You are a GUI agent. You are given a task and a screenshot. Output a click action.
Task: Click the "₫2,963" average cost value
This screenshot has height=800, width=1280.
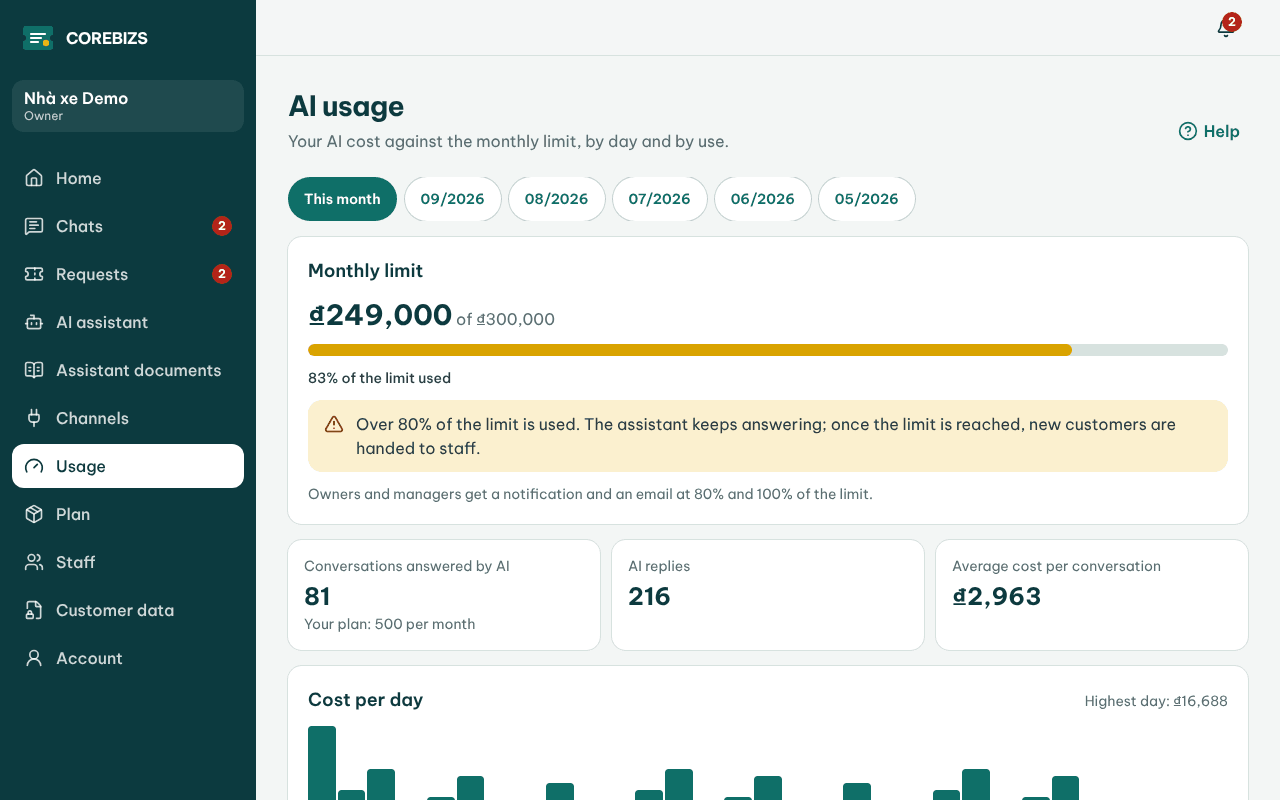[997, 596]
